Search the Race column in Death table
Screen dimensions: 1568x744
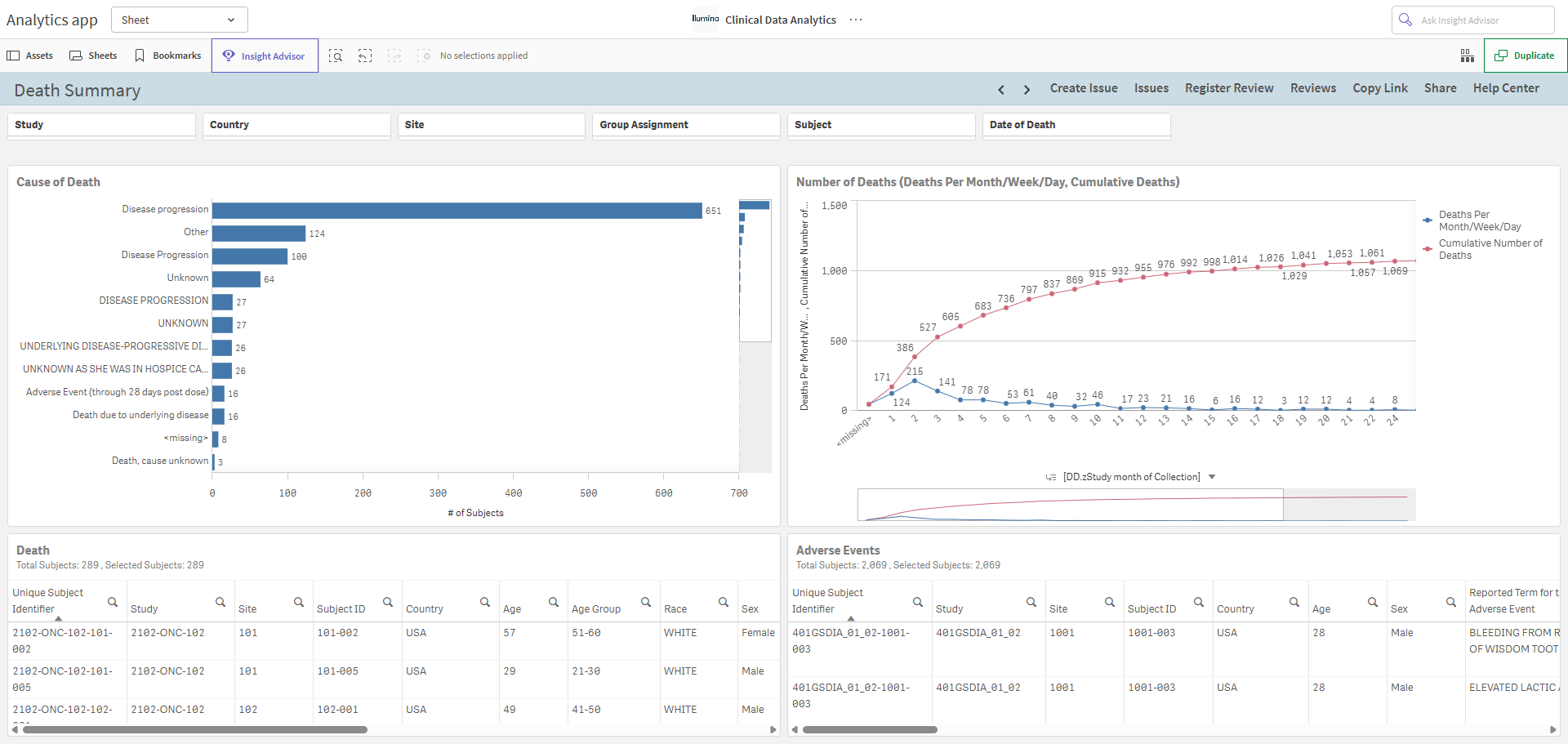pyautogui.click(x=724, y=602)
